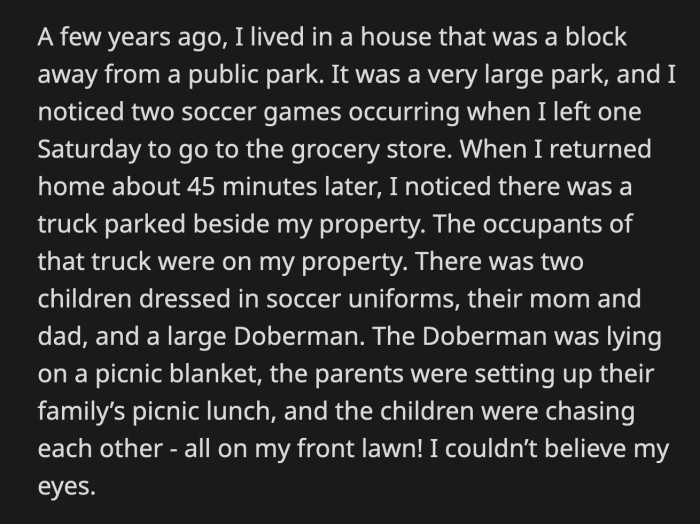Click the words "truck parked"

pyautogui.click(x=112, y=225)
